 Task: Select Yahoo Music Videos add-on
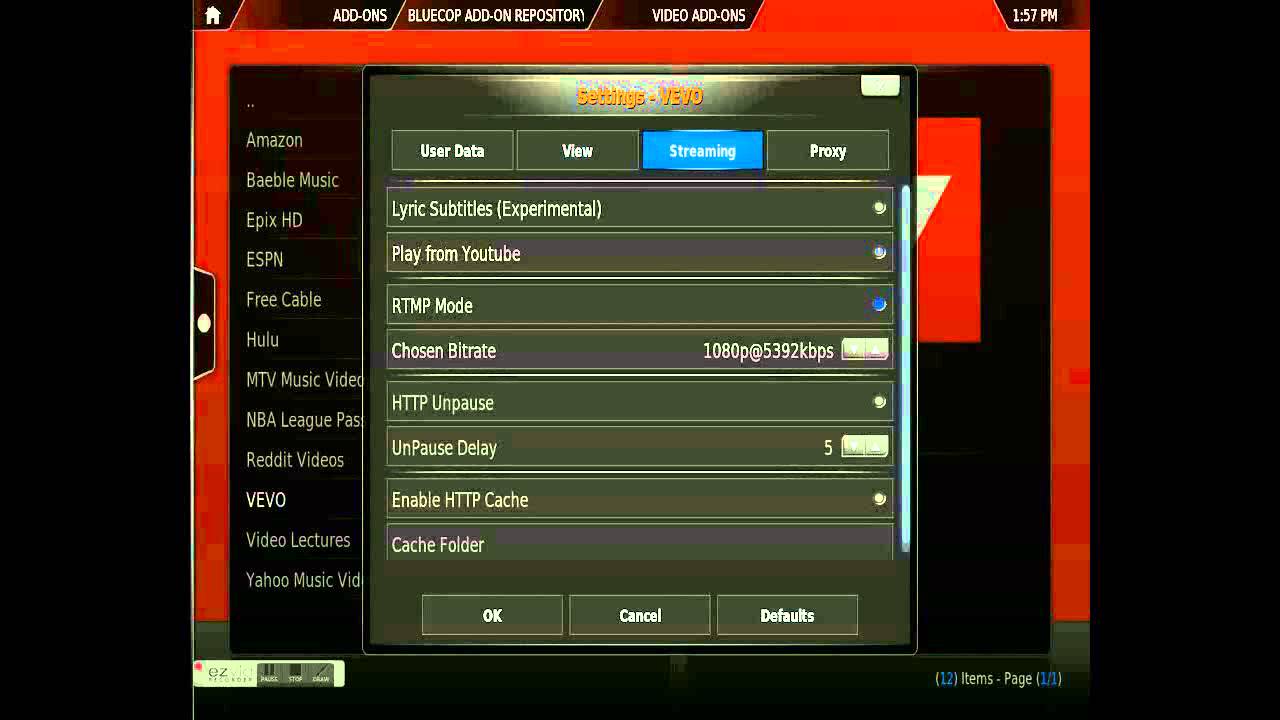coord(305,580)
